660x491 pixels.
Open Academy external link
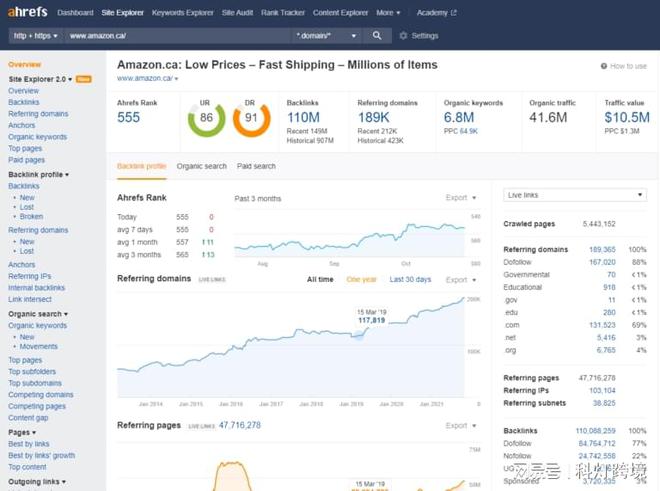(436, 13)
